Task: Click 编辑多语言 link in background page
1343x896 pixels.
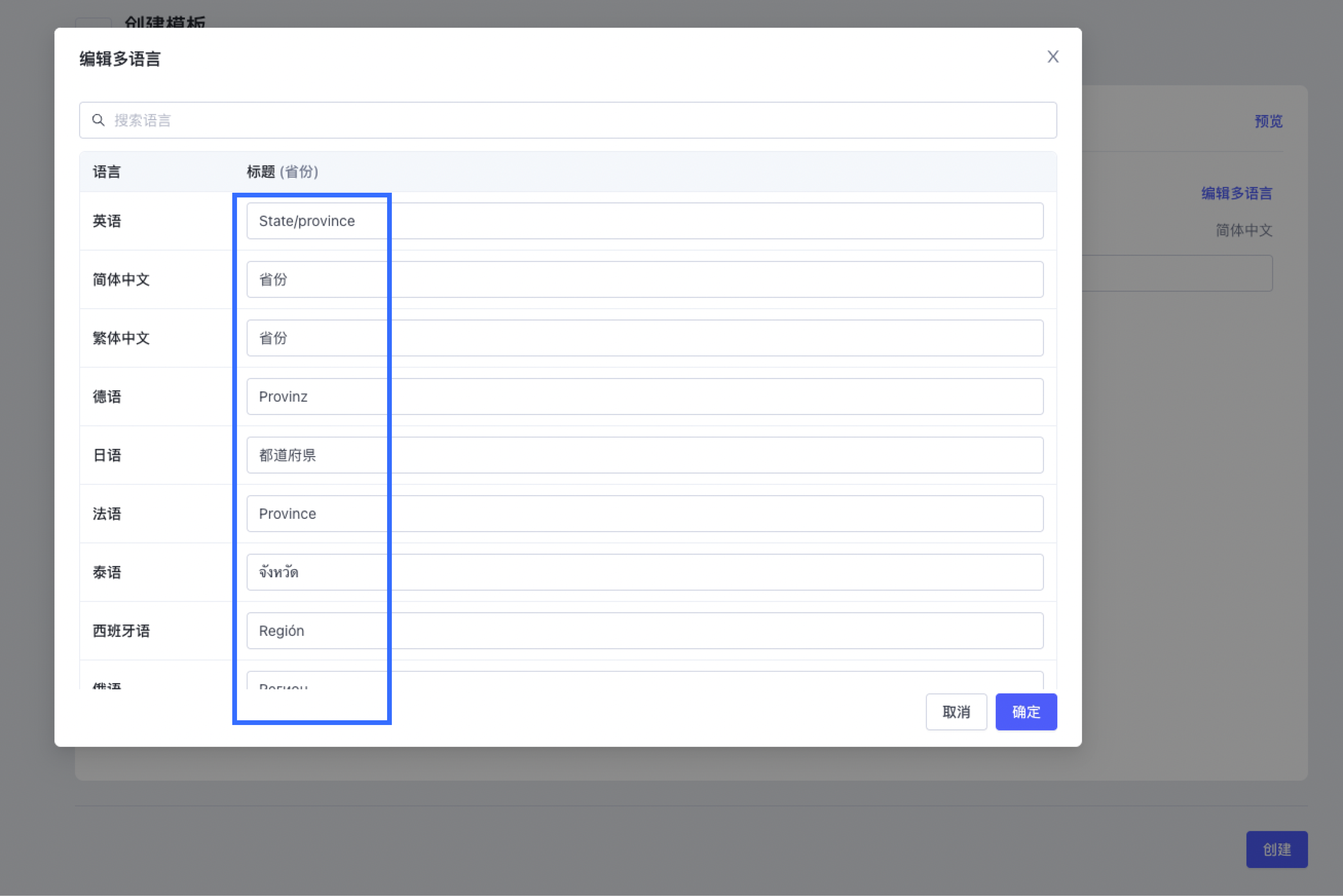Action: pyautogui.click(x=1237, y=193)
